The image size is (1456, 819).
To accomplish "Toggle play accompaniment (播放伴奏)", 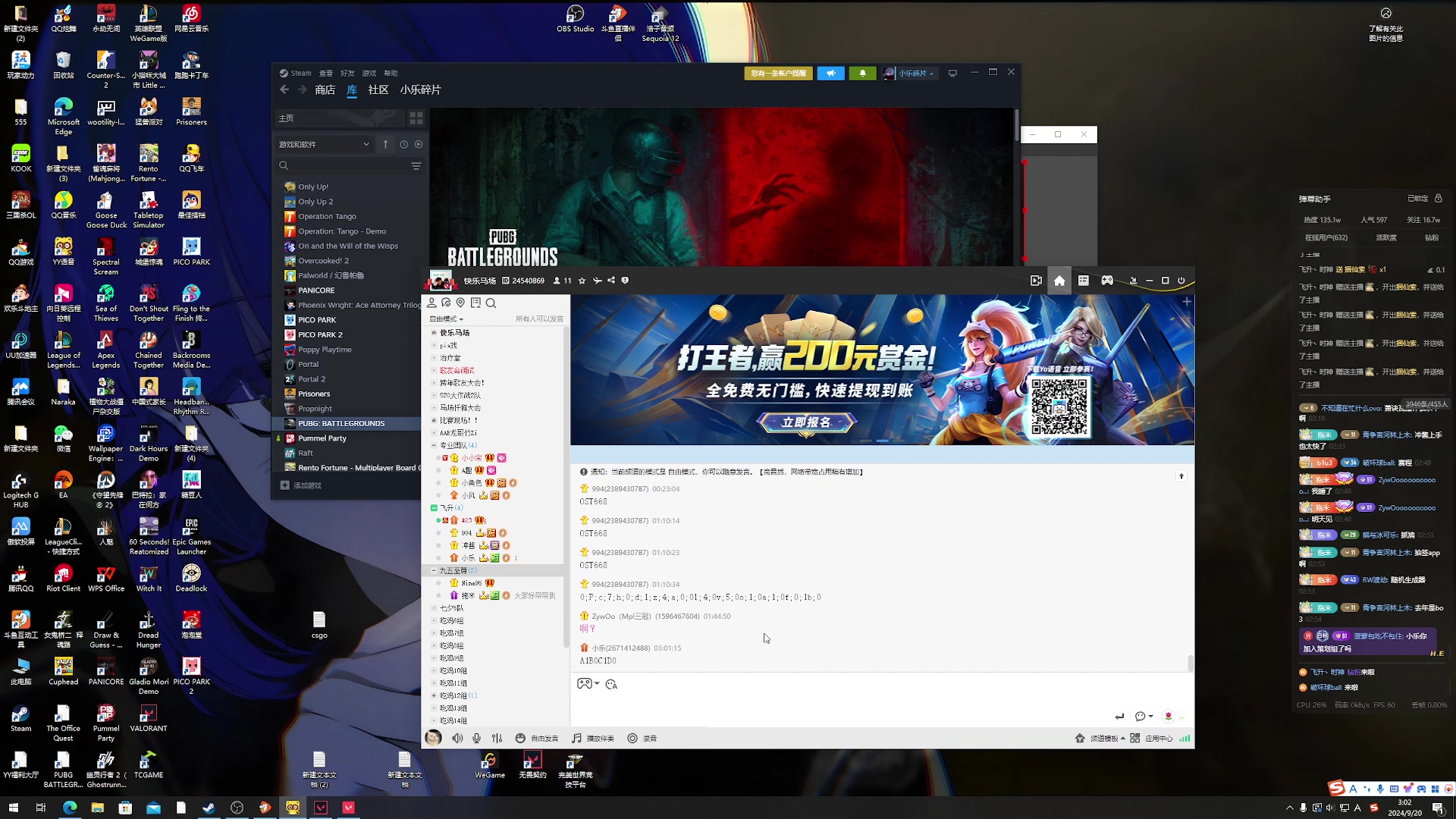I will (593, 738).
